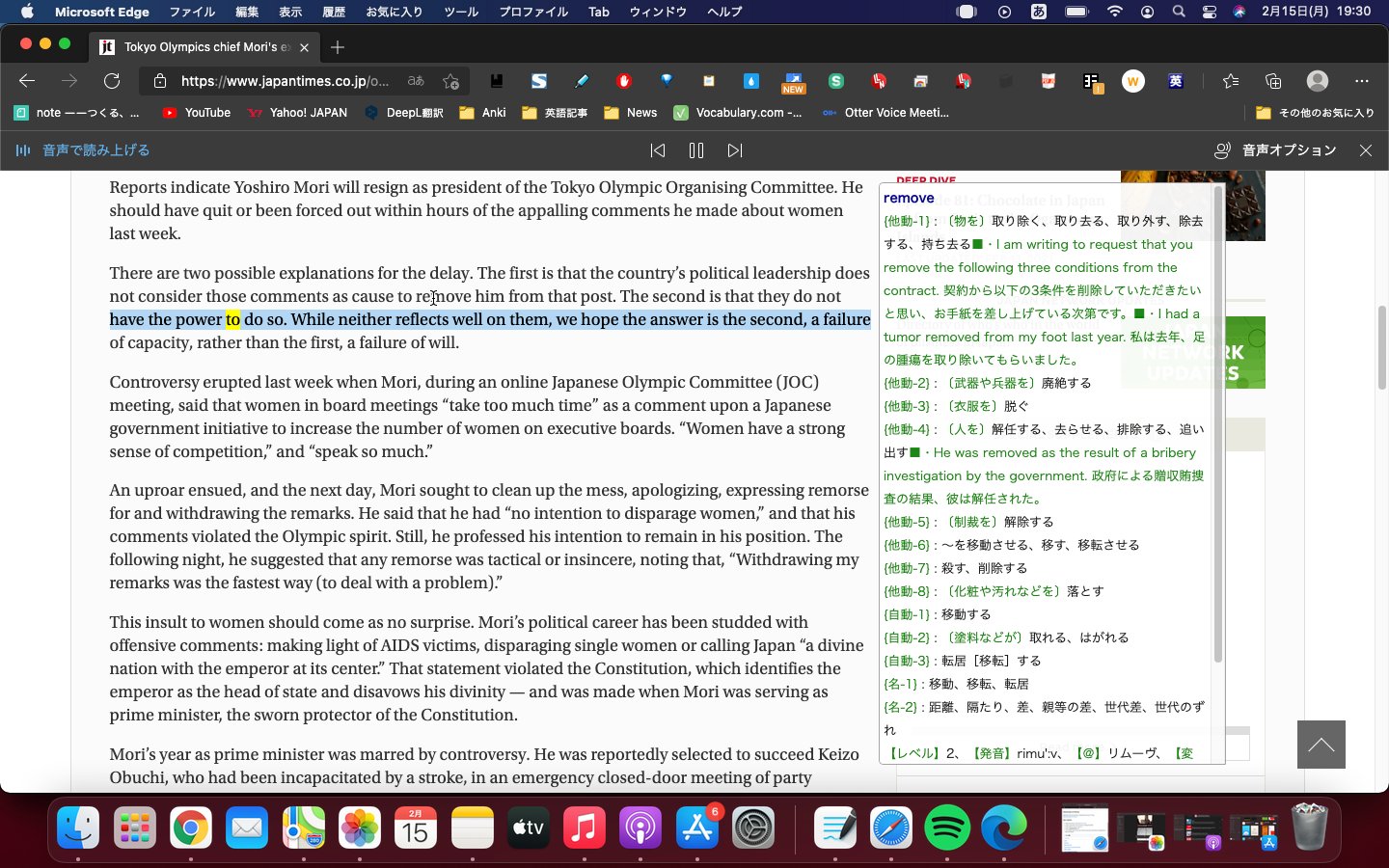1389x868 pixels.
Task: Open the 表示 menu
Action: pos(290,12)
